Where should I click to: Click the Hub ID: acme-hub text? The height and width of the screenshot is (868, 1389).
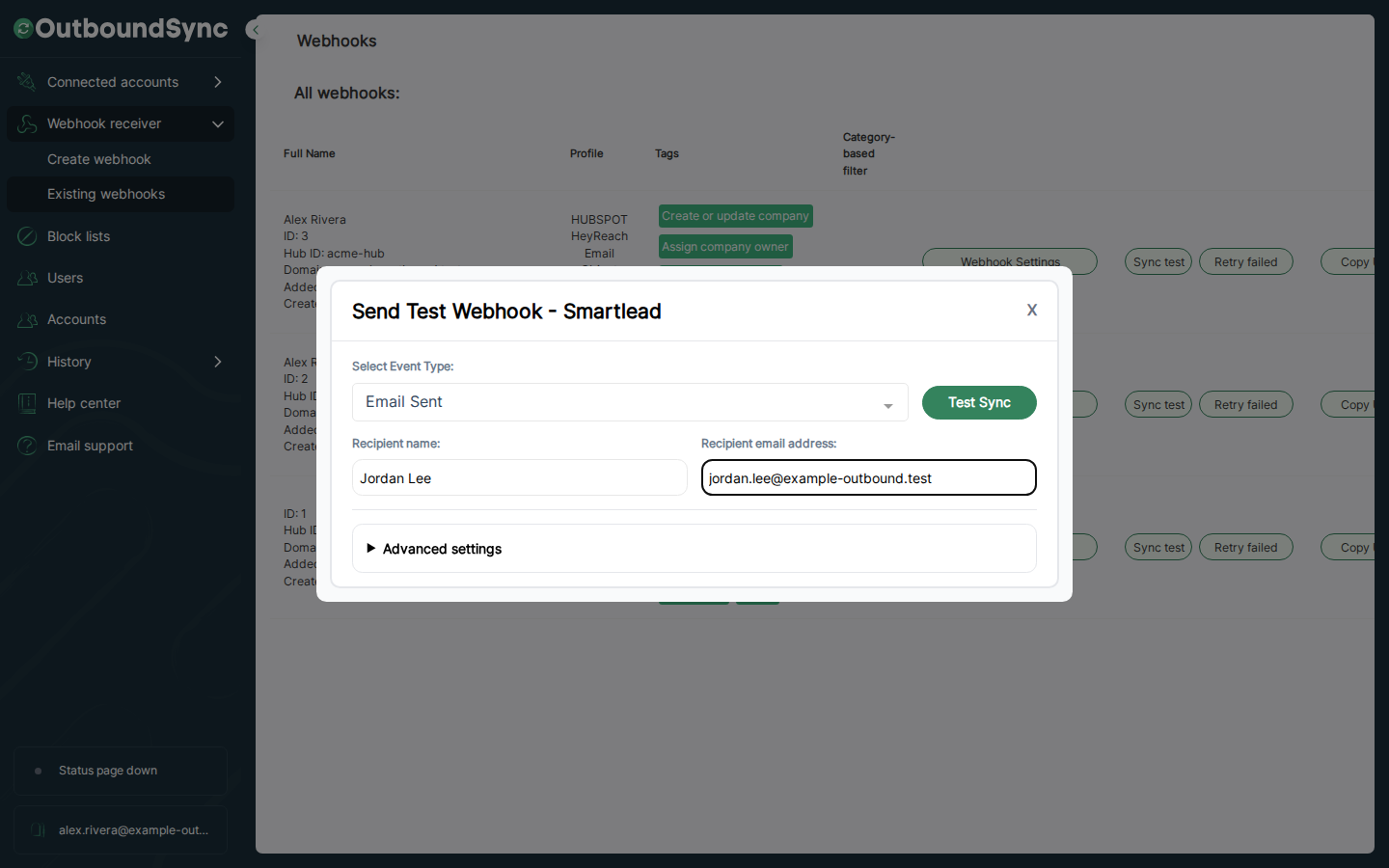coord(334,254)
